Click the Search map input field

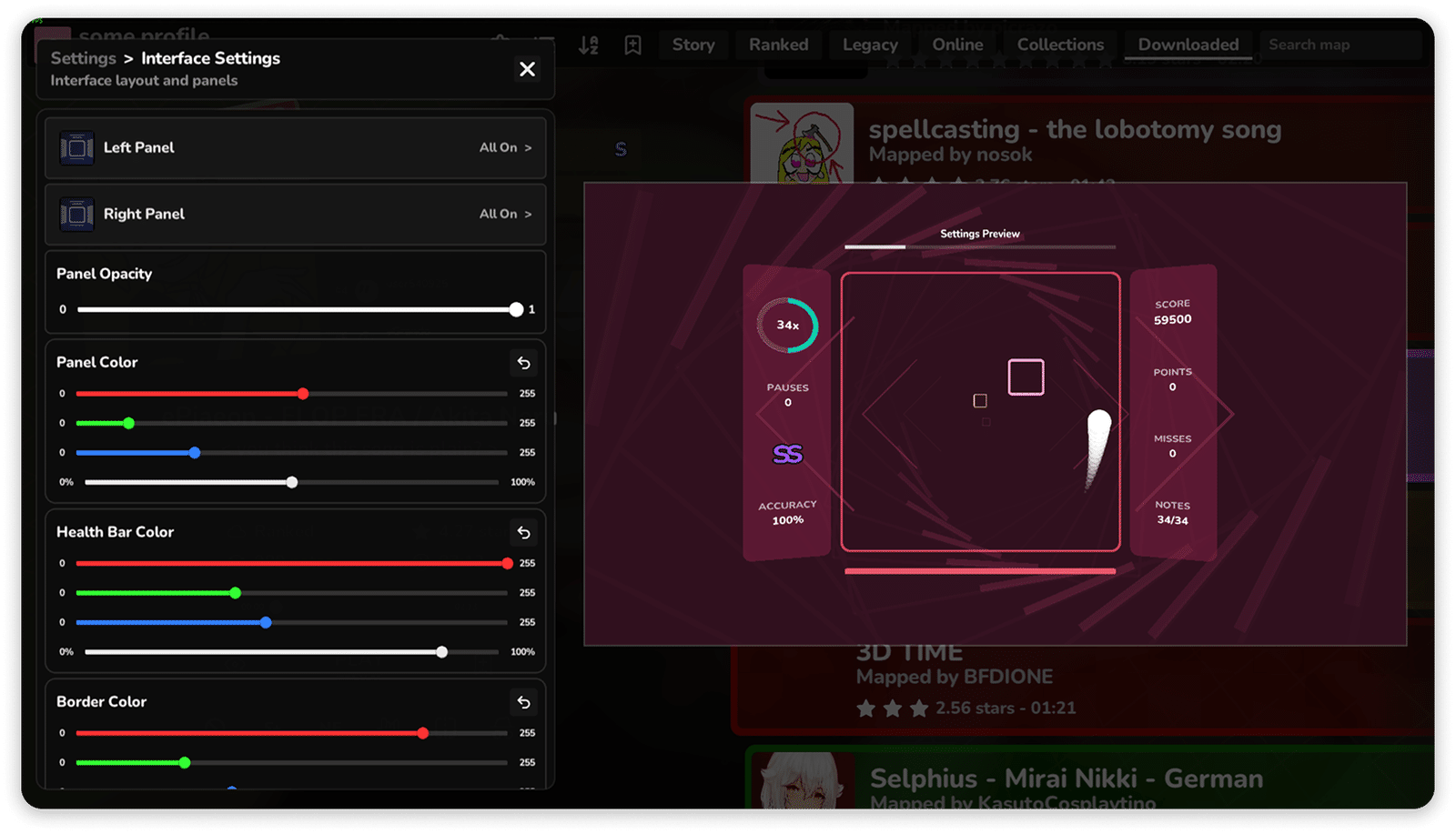tap(1340, 45)
